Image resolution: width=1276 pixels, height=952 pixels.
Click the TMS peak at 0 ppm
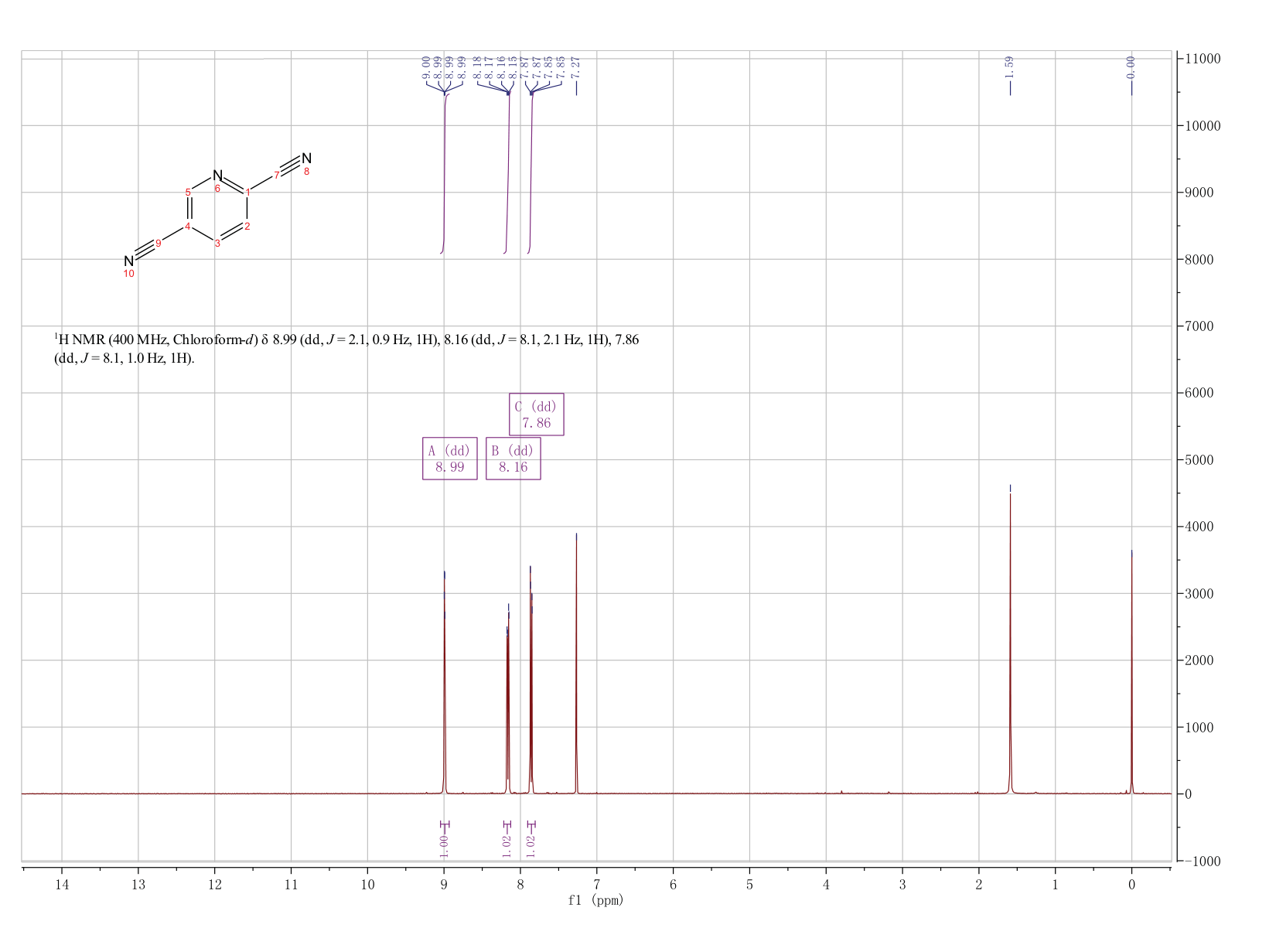coord(1131,671)
